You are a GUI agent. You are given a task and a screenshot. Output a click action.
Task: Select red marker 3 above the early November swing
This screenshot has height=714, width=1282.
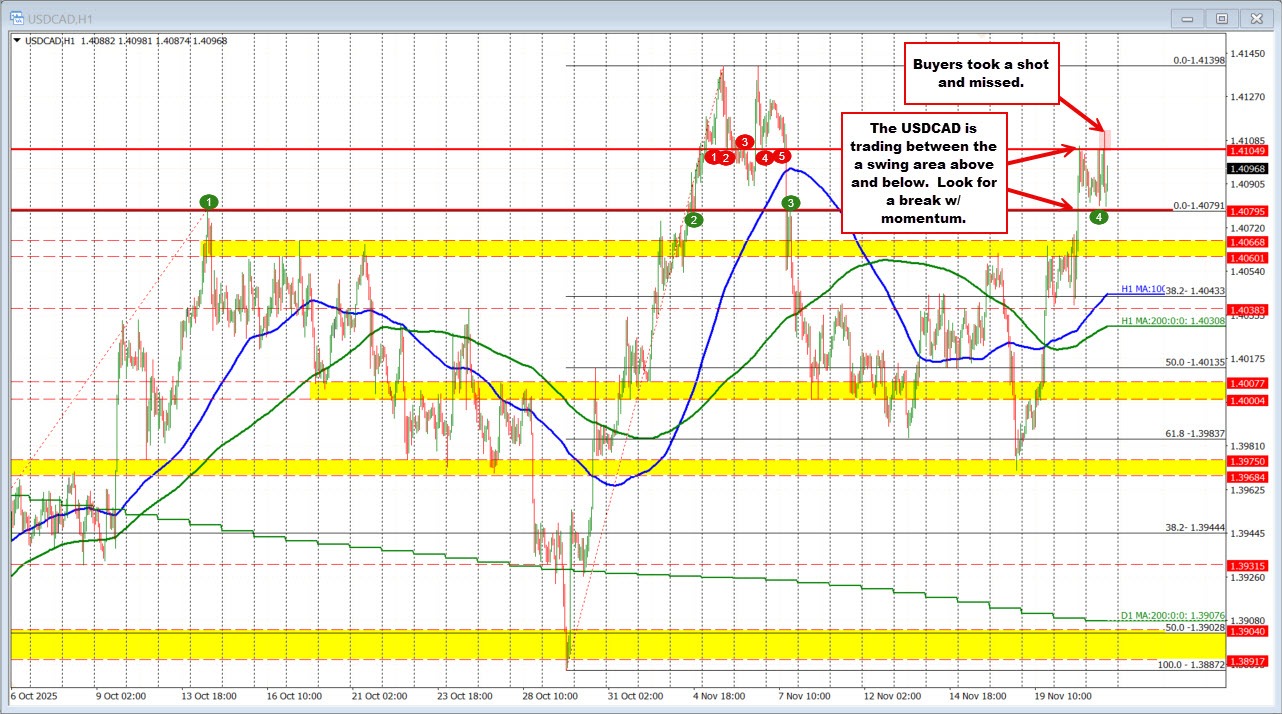pyautogui.click(x=744, y=143)
